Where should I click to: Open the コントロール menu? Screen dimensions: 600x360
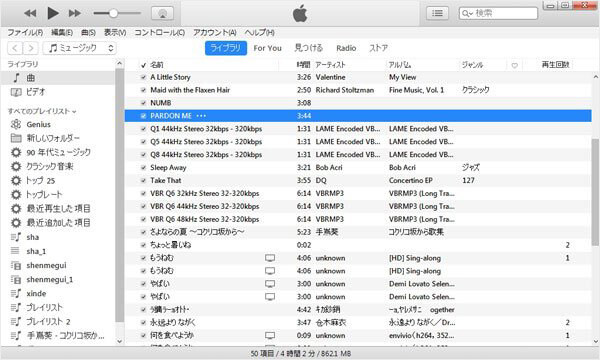point(159,33)
